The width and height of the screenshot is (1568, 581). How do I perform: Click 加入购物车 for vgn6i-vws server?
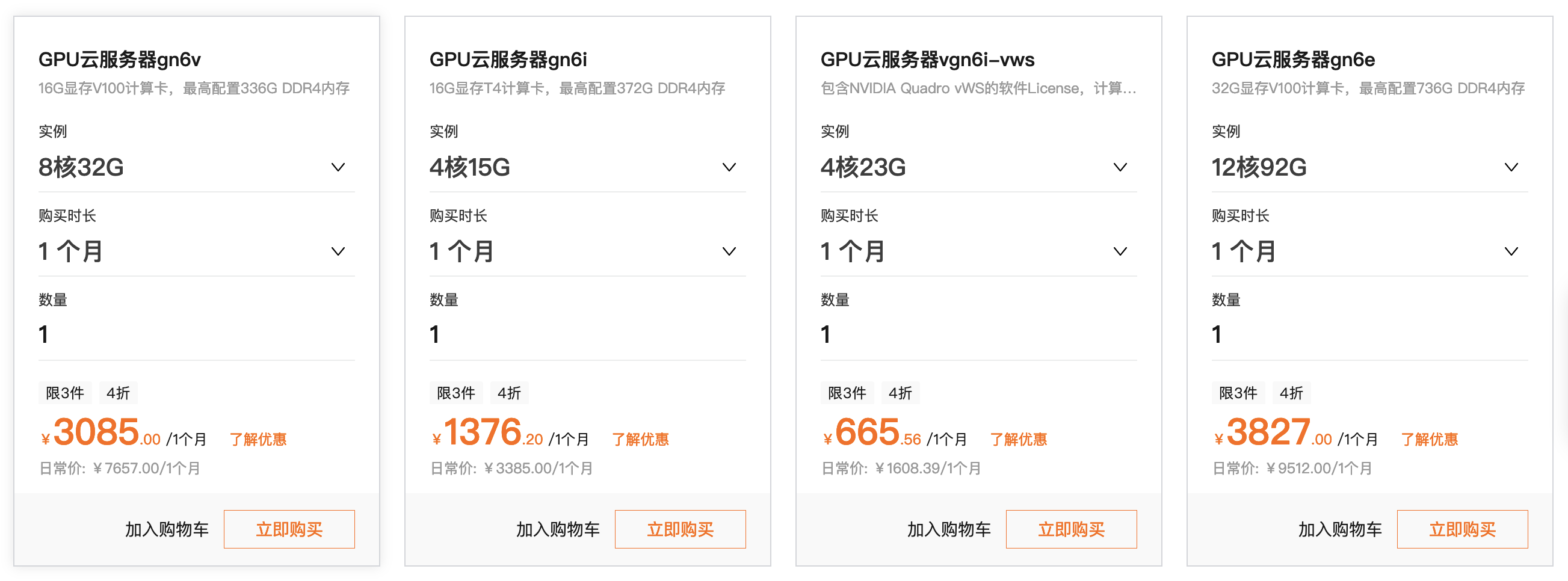[948, 529]
